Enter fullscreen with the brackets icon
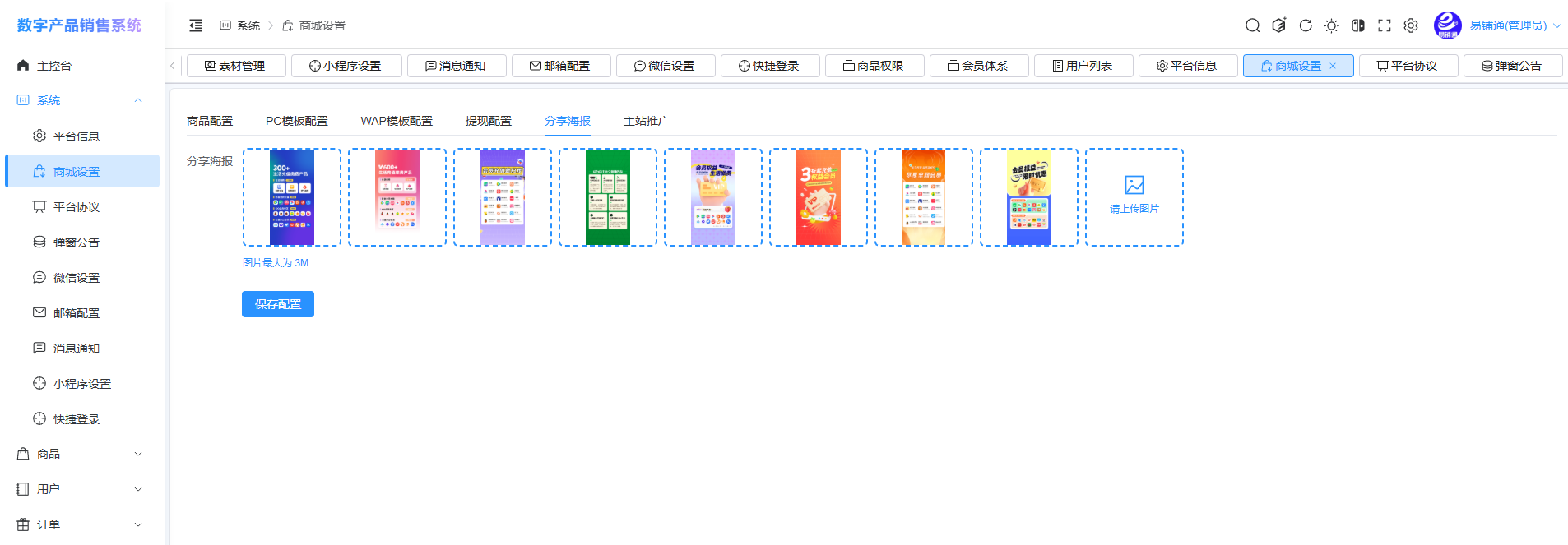 (1385, 25)
